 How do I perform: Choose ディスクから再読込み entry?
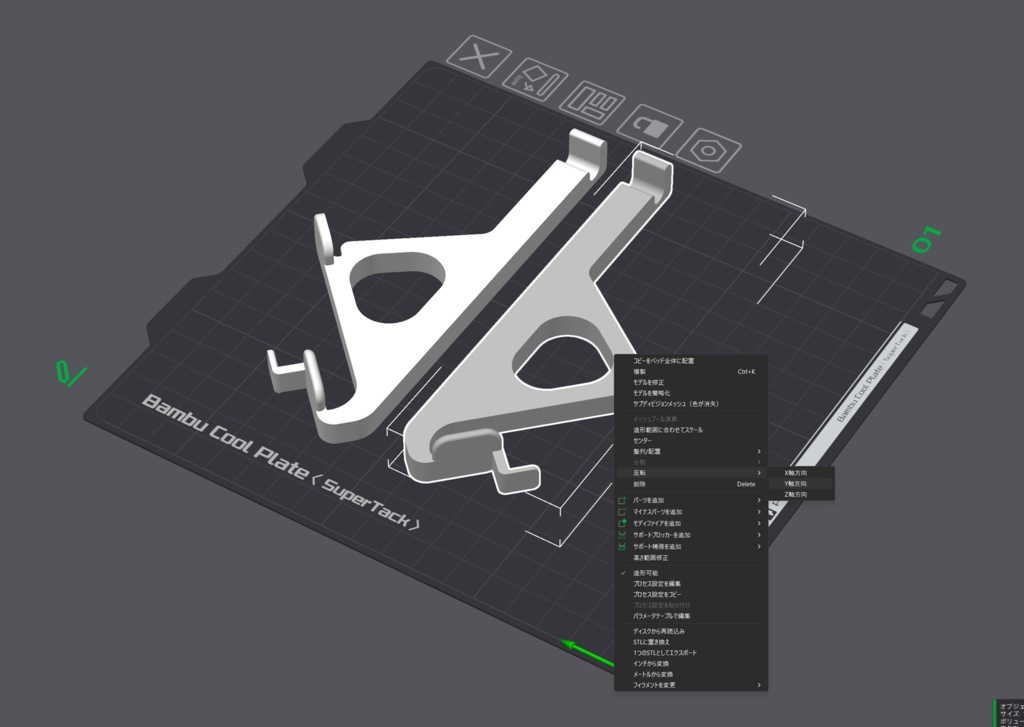click(x=691, y=631)
